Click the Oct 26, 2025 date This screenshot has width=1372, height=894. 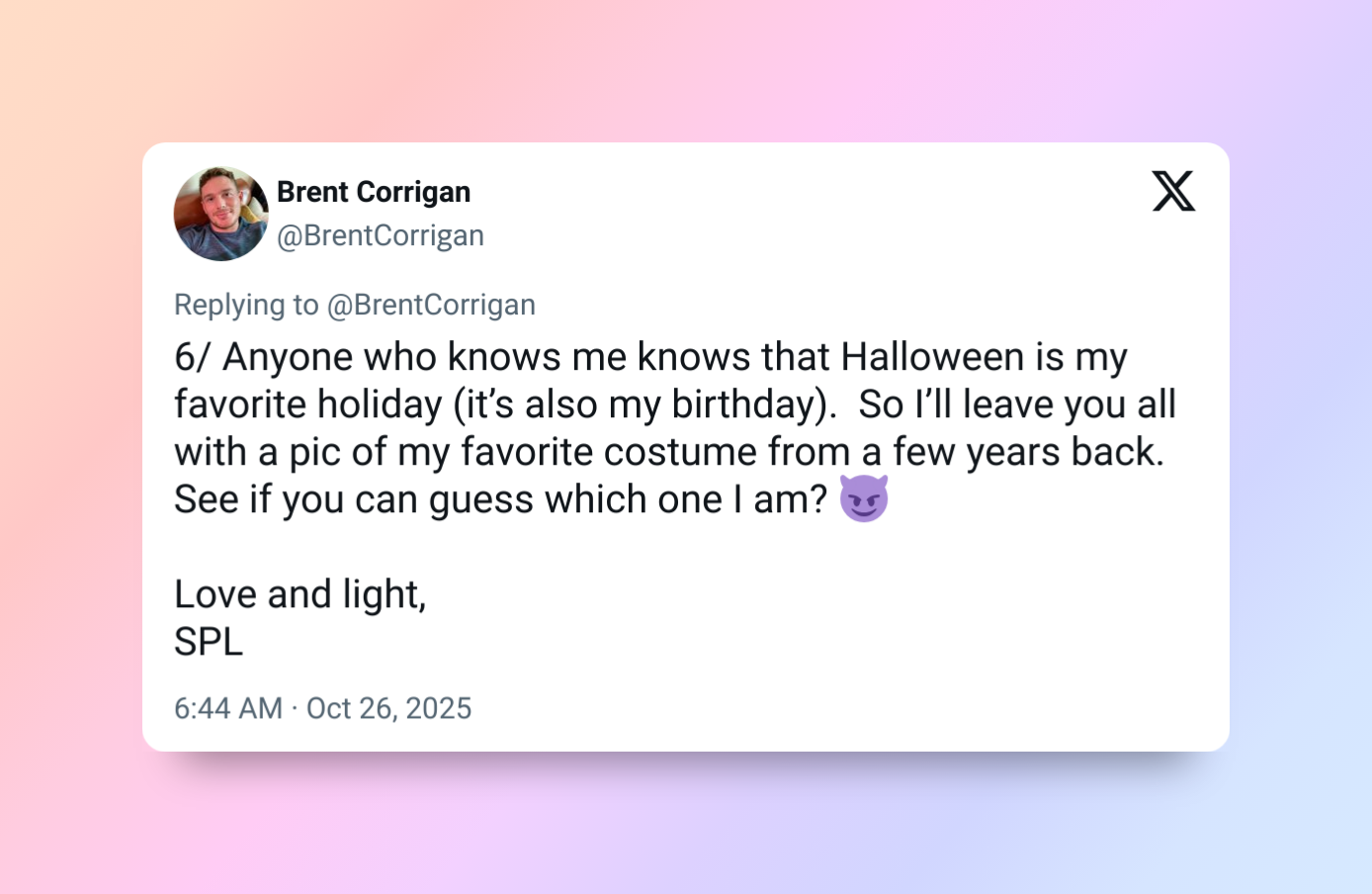(388, 708)
